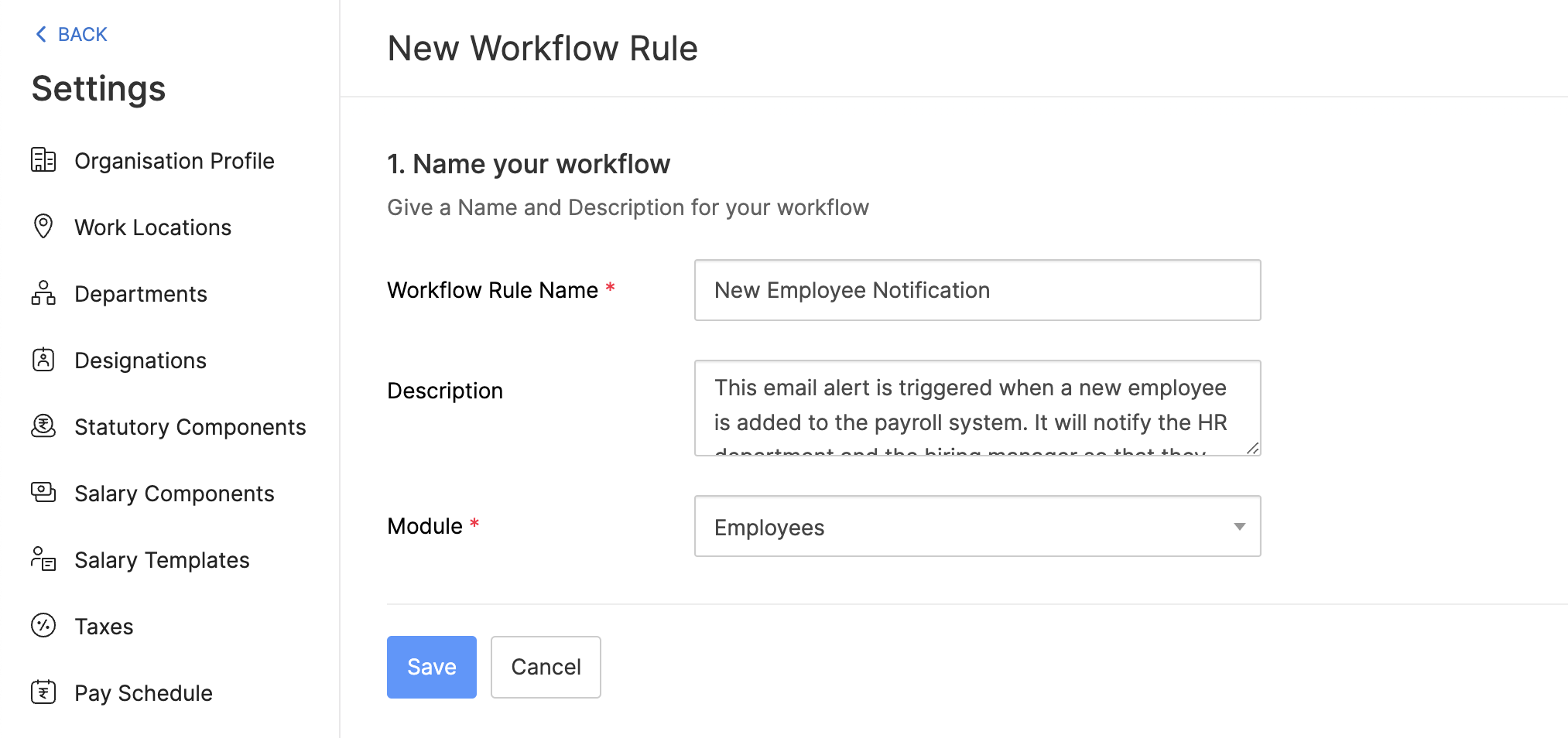Click the Workflow Rule Name input field
The image size is (1568, 738).
pos(977,290)
